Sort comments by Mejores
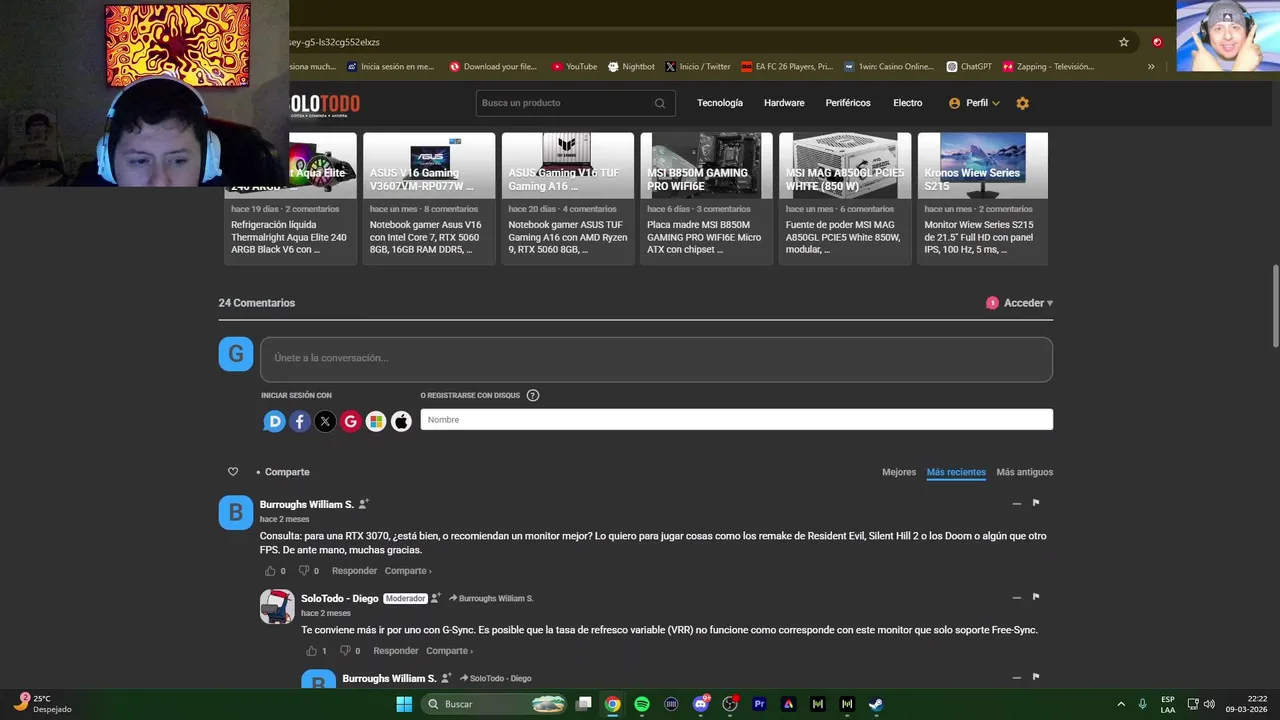The width and height of the screenshot is (1280, 720). click(x=899, y=472)
